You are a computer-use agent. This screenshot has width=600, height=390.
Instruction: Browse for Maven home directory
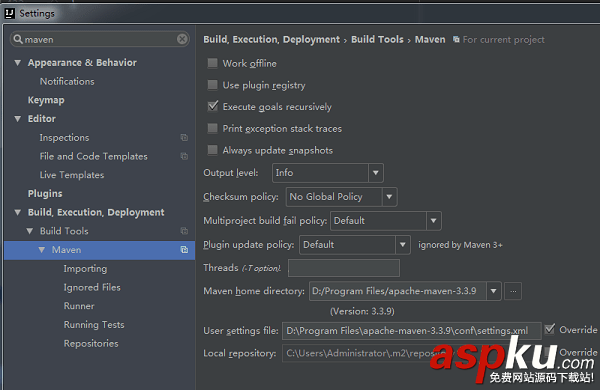pos(513,291)
